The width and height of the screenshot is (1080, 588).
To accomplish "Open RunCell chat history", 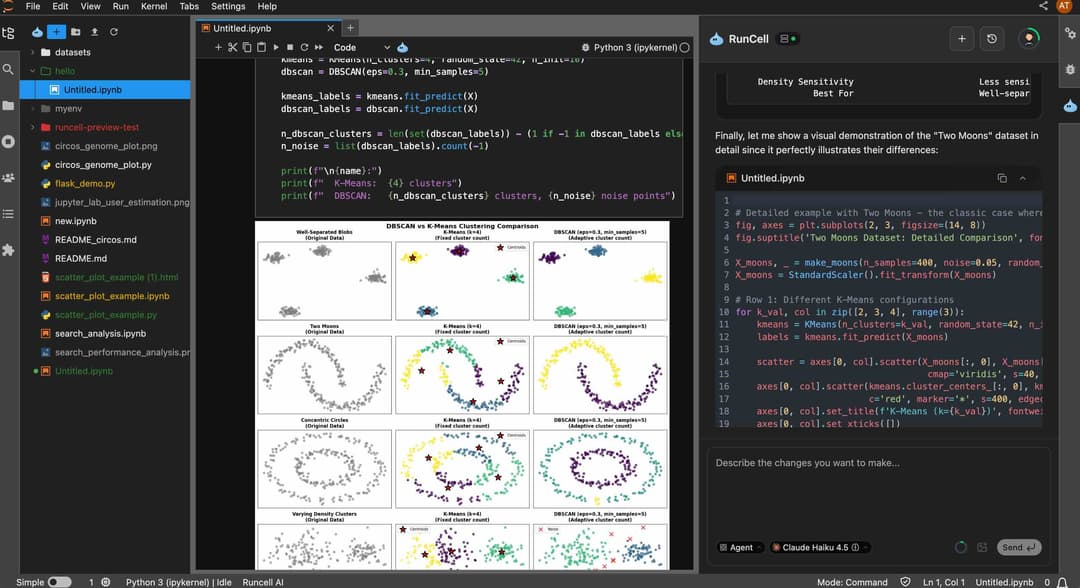I will pos(992,39).
